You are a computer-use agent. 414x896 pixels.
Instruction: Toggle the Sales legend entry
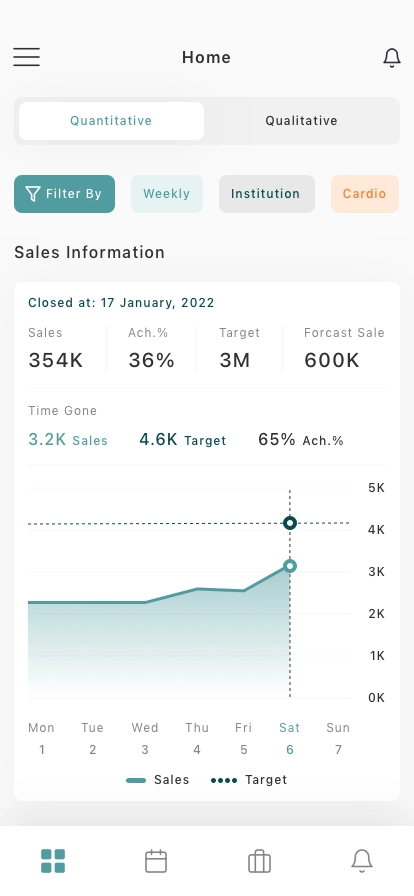coord(158,780)
